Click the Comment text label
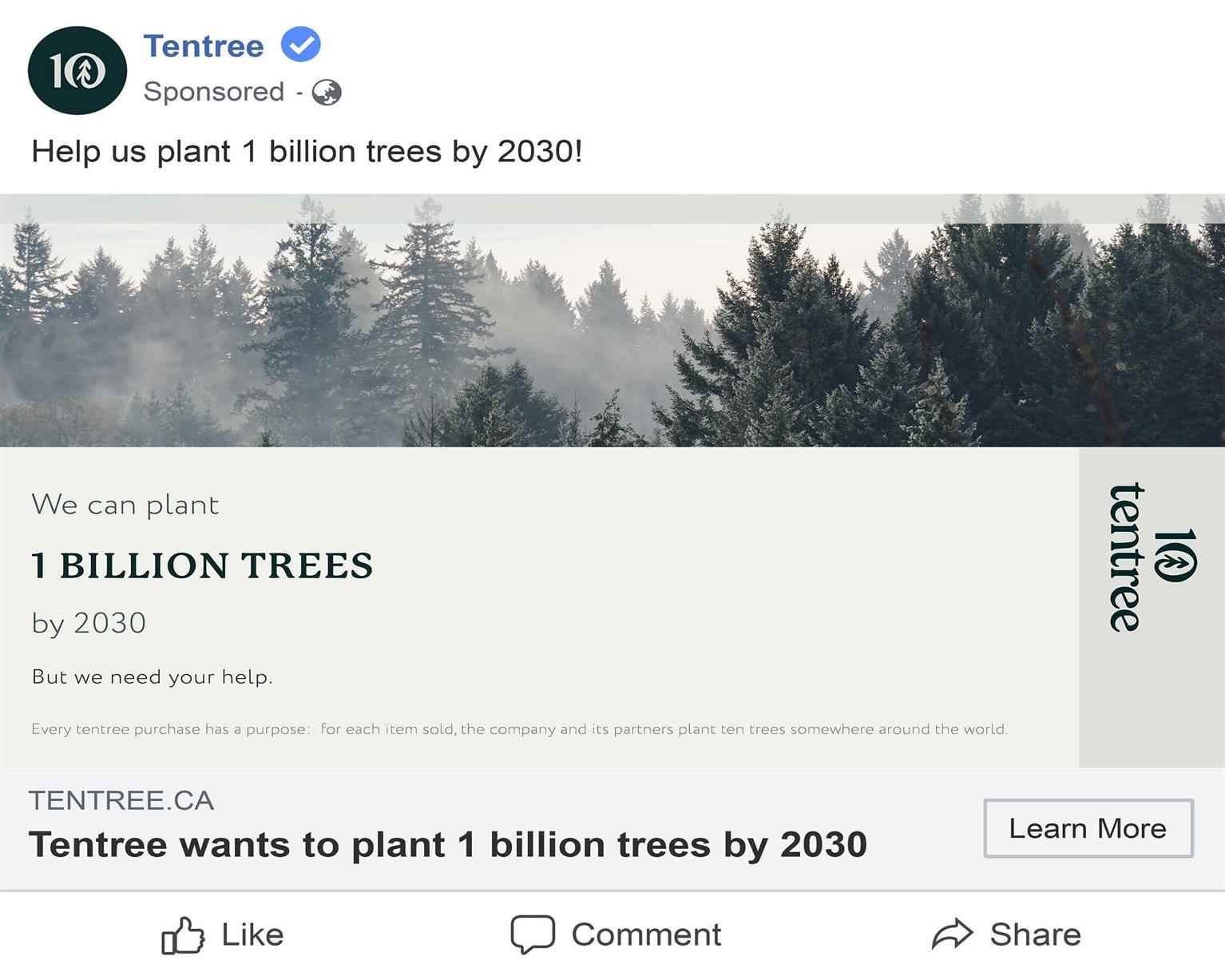Viewport: 1225px width, 980px height. click(x=646, y=934)
